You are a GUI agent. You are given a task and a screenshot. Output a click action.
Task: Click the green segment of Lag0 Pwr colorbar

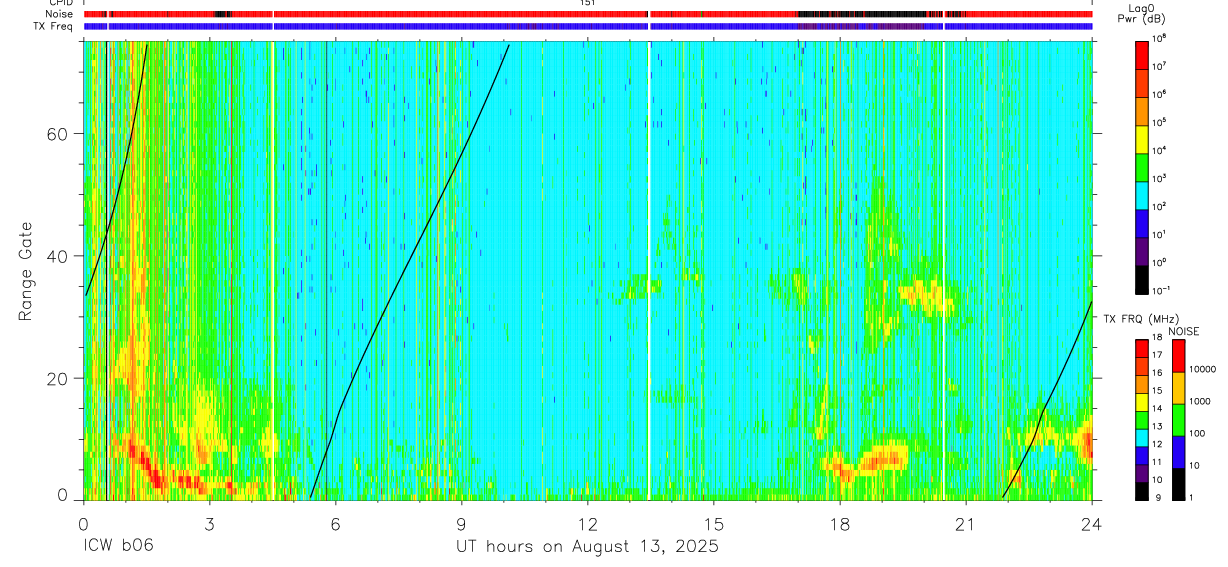(1142, 166)
